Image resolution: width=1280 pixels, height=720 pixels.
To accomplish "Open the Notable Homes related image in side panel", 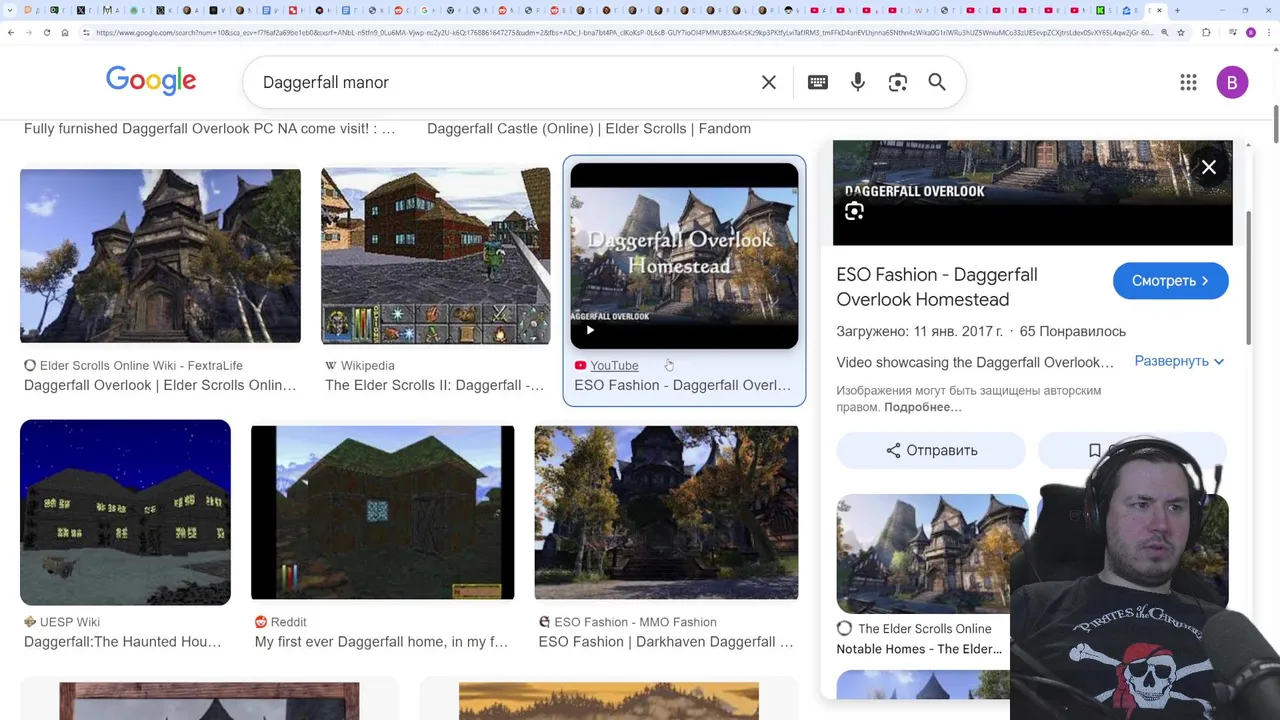I will coord(932,553).
